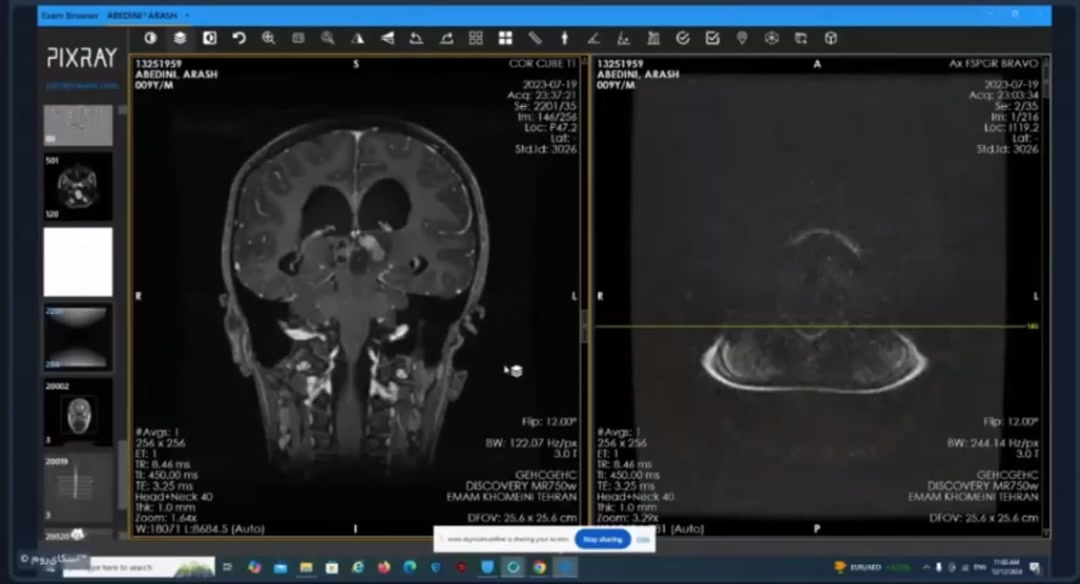Toggle the checkbox icon in the toolbar
The height and width of the screenshot is (584, 1080).
click(x=712, y=38)
